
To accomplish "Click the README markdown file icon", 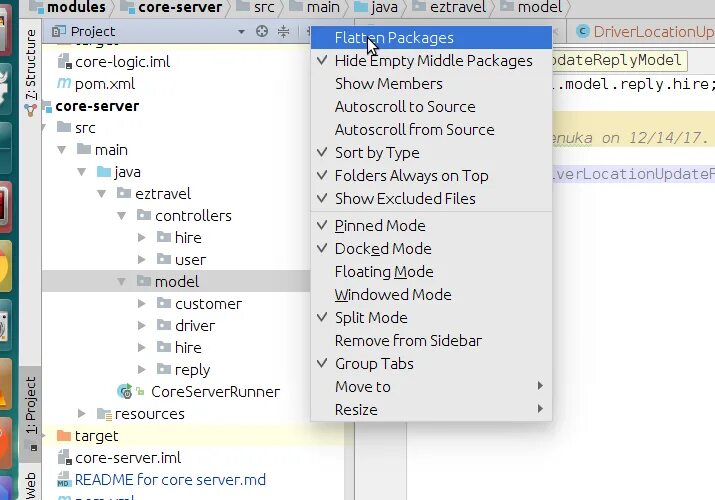I will (64, 479).
